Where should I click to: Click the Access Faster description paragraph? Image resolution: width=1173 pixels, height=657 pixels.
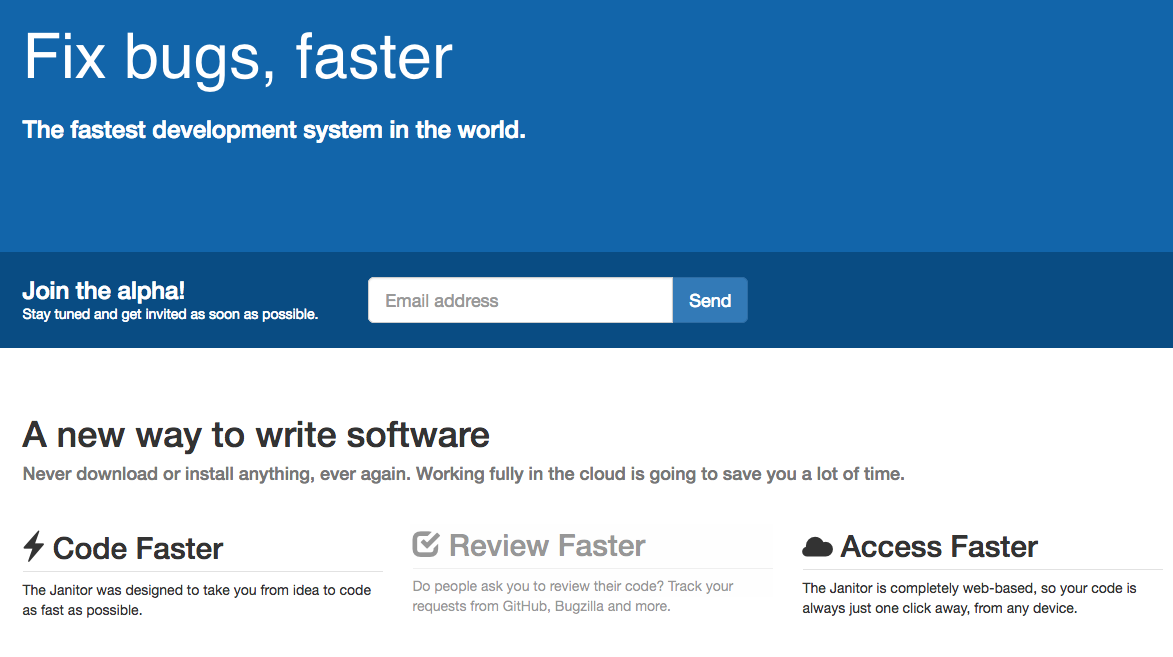pos(969,598)
